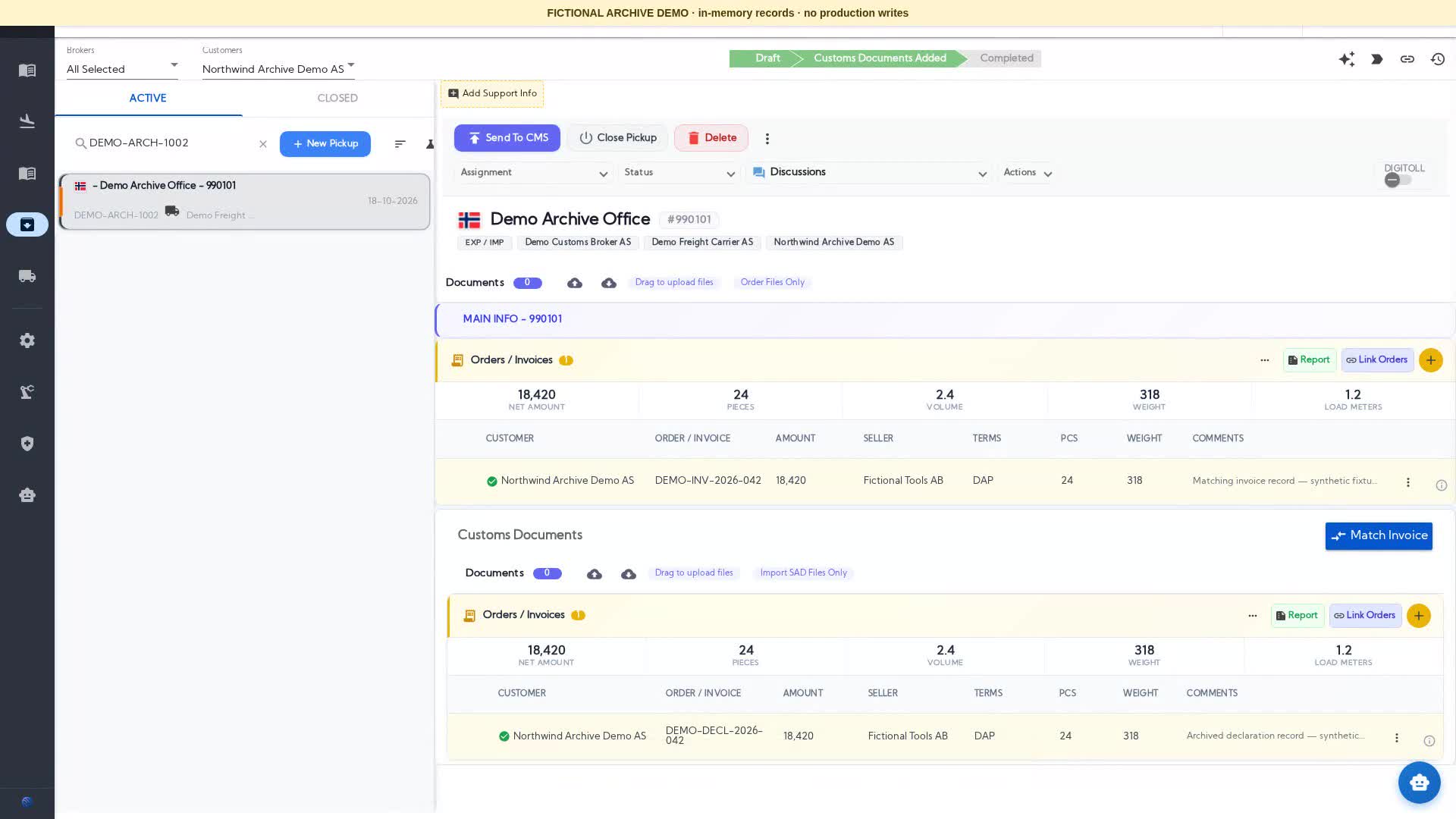
Task: Click Link Orders in Customs Orders / Invoices header
Action: pos(1366,616)
